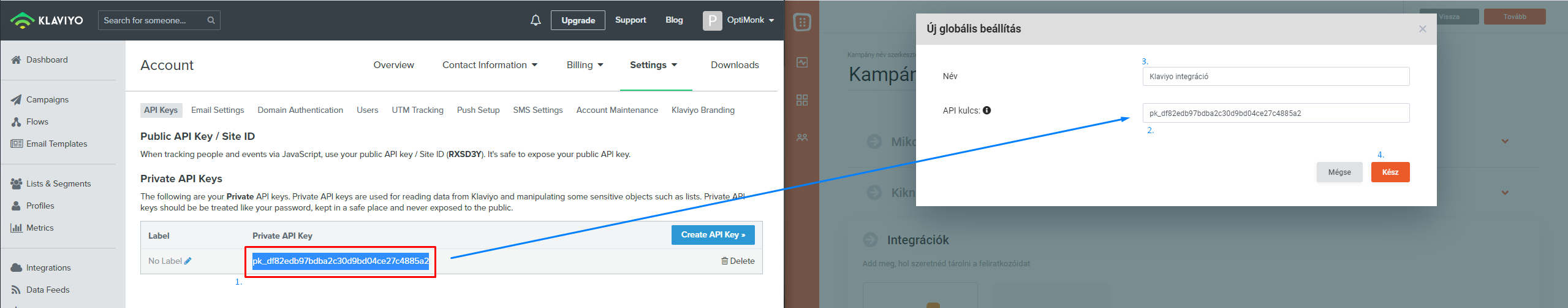1568x308 pixels.
Task: Click OptiMonk sidebar users icon
Action: [802, 137]
